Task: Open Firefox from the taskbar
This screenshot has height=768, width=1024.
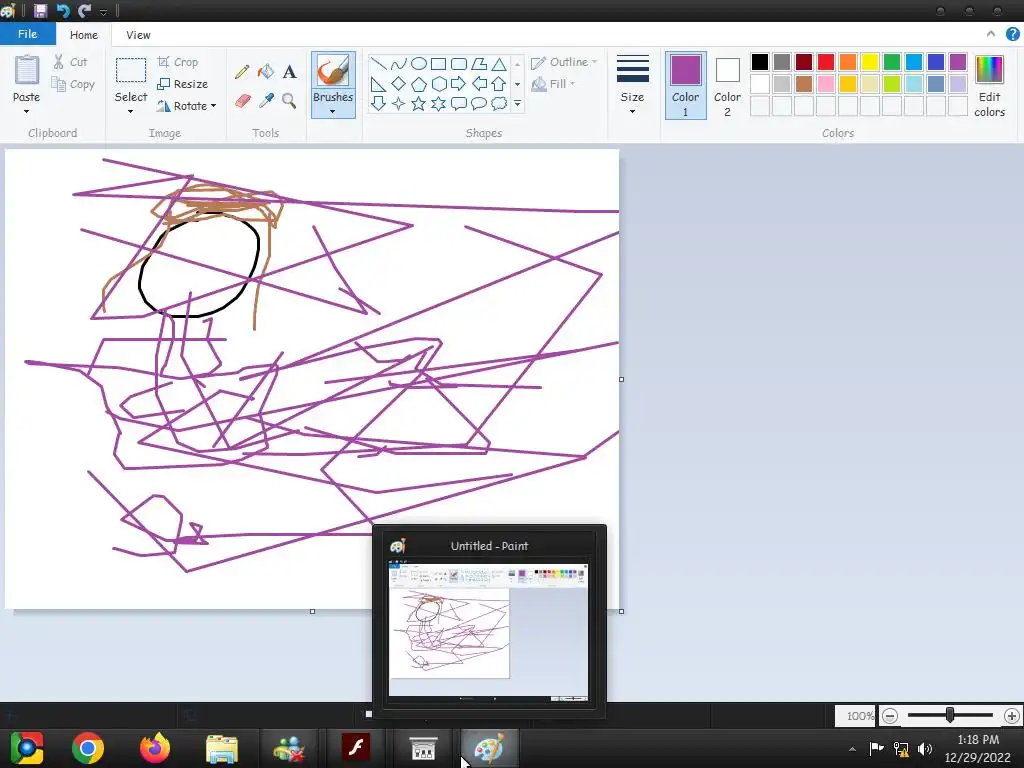Action: point(155,748)
